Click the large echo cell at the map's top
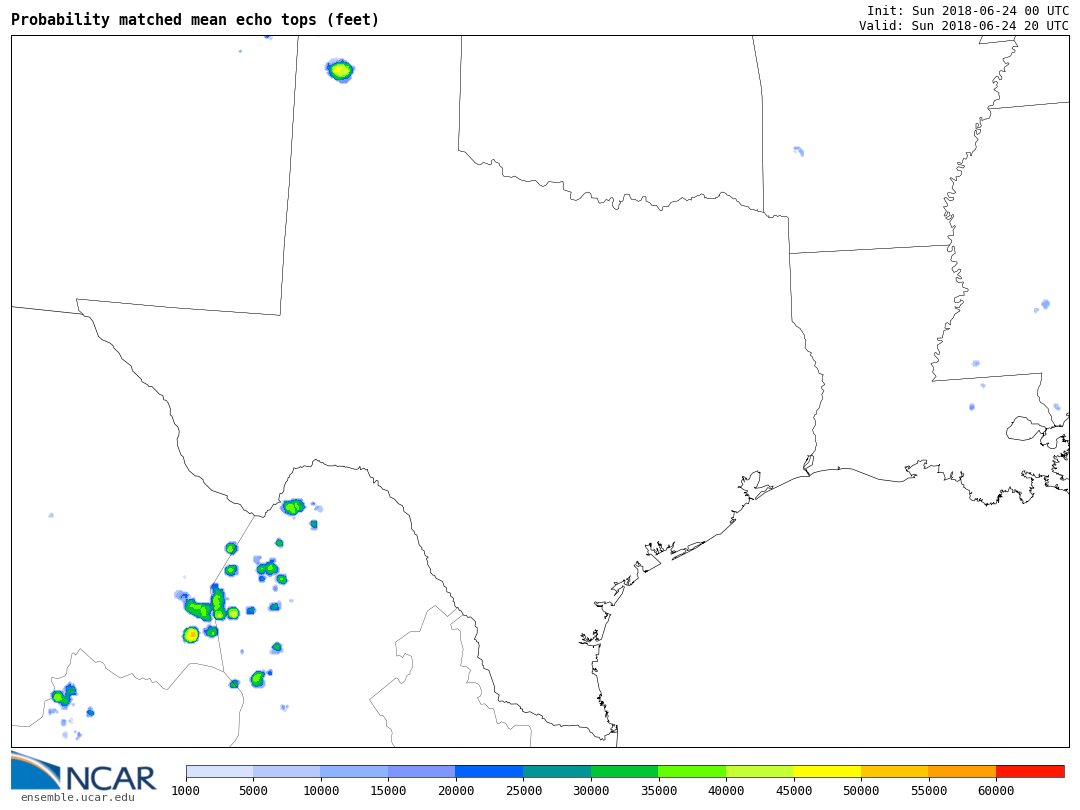 coord(340,70)
